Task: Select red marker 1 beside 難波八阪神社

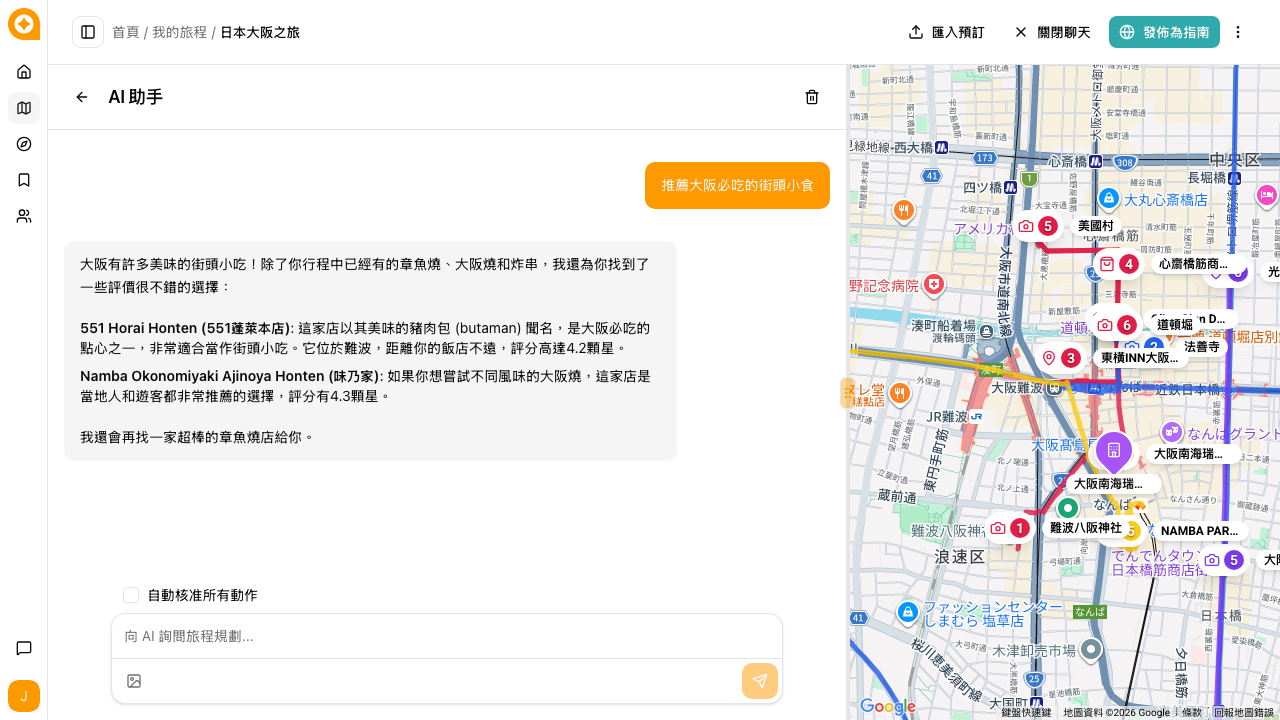Action: point(1008,528)
